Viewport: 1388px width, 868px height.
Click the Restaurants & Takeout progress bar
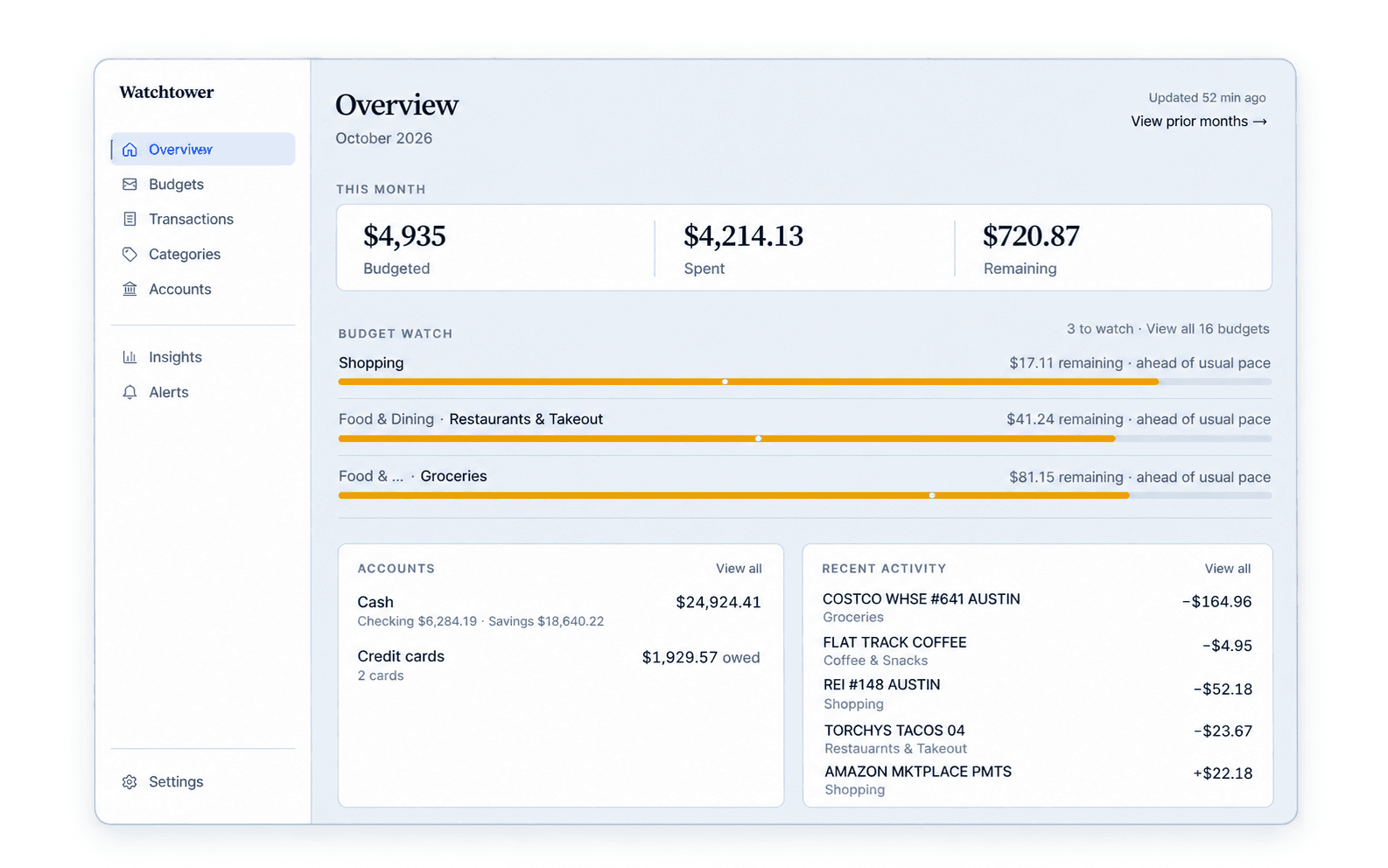804,438
